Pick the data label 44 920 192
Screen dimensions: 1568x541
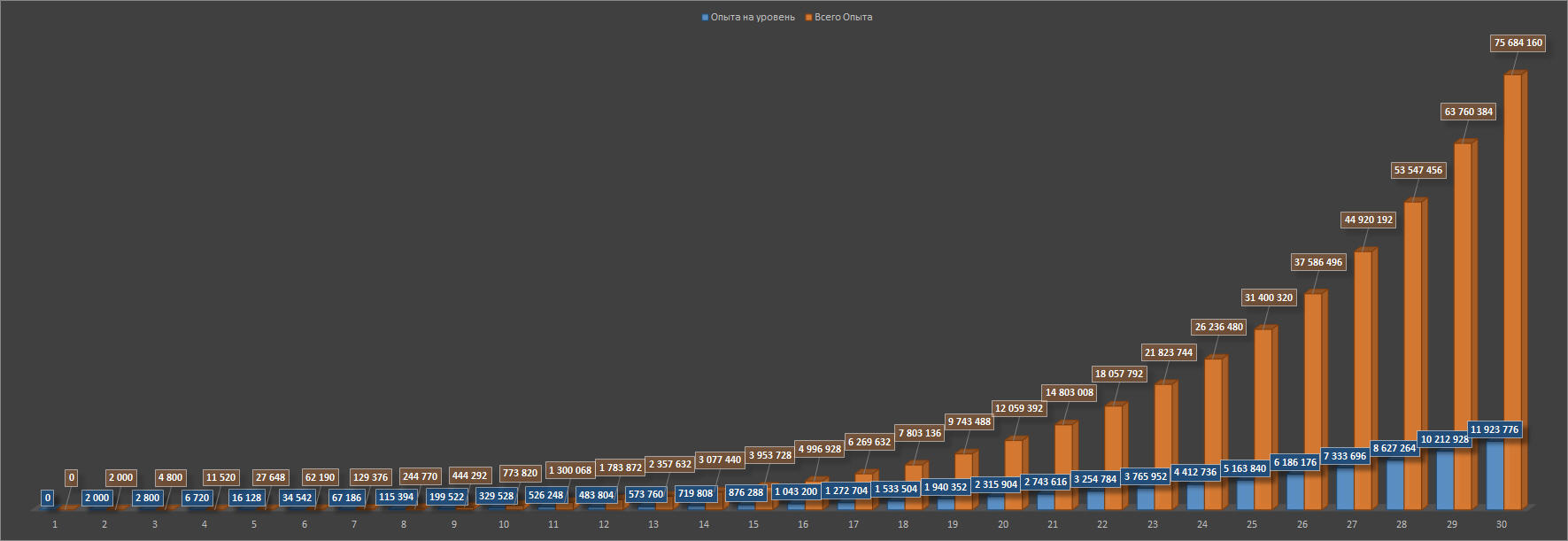(1368, 220)
